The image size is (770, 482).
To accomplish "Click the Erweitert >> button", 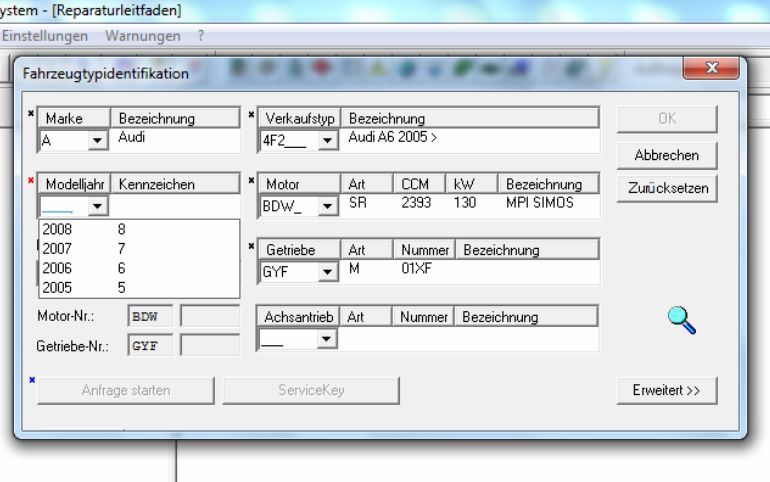I will pos(667,390).
